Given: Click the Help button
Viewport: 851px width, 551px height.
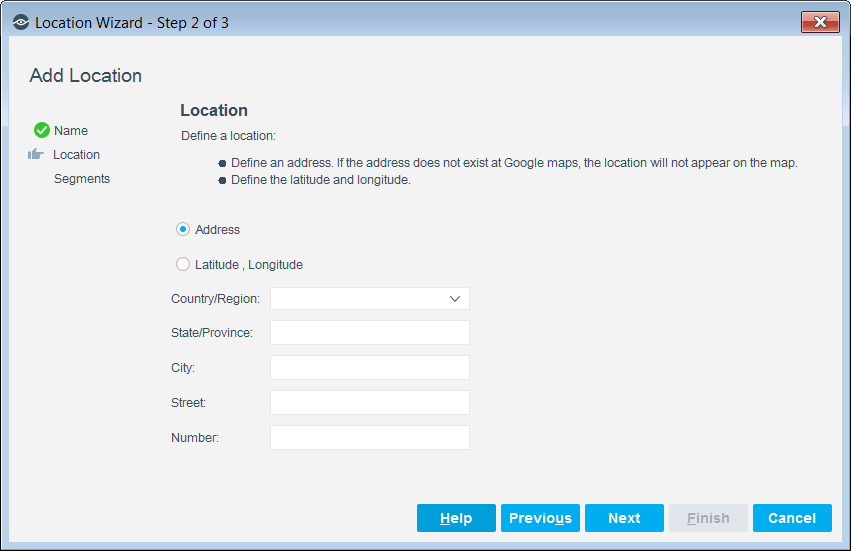Looking at the screenshot, I should pos(456,518).
